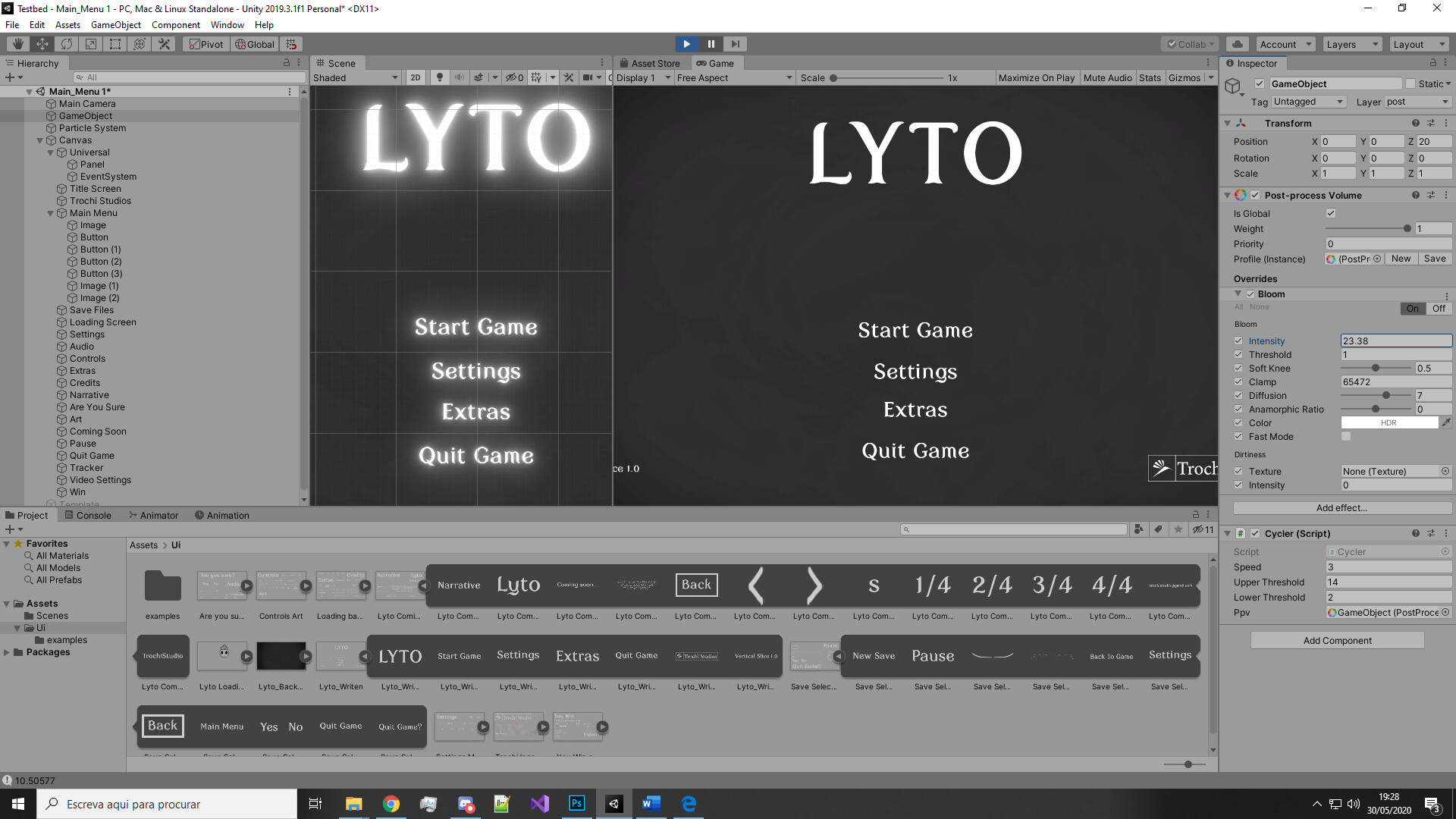Open the GameObject menu
Image resolution: width=1456 pixels, height=819 pixels.
115,25
